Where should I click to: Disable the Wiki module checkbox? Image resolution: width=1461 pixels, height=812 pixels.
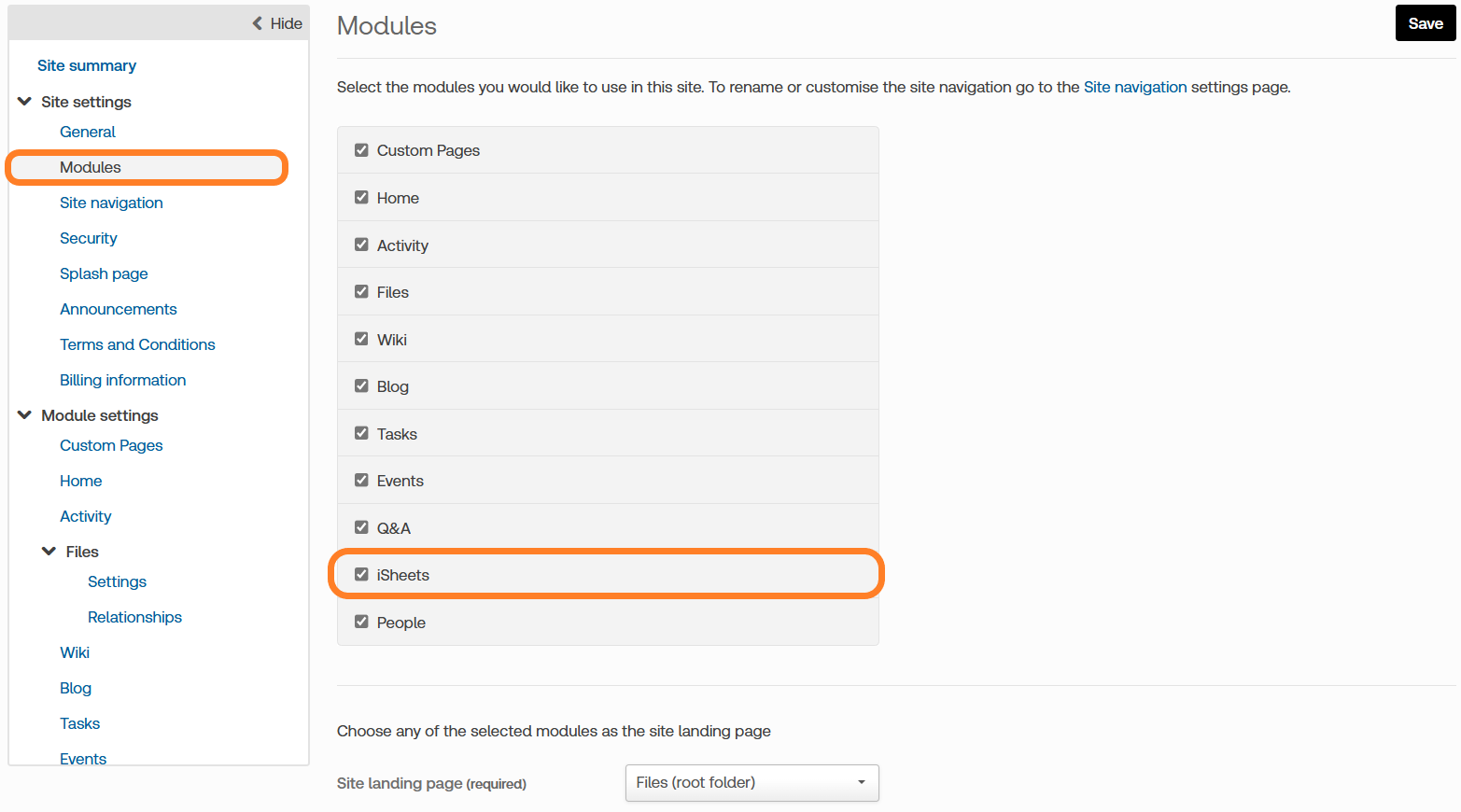pyautogui.click(x=361, y=339)
